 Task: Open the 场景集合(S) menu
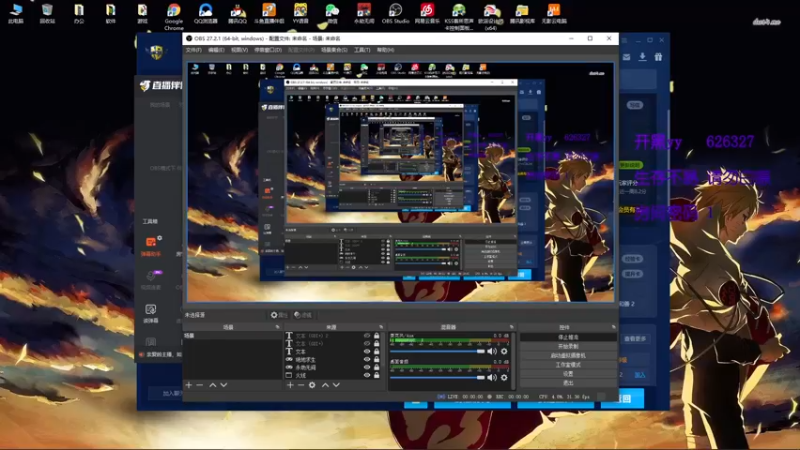[334, 50]
